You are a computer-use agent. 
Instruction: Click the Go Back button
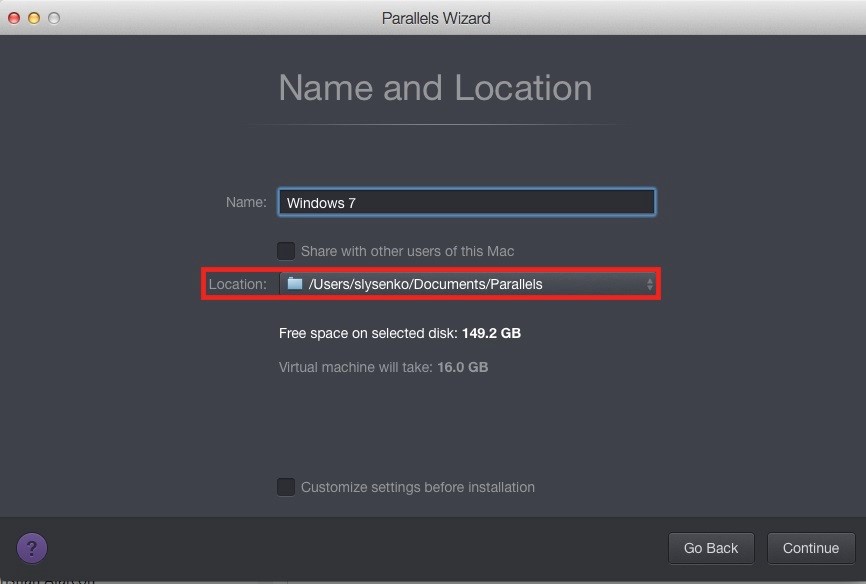tap(711, 548)
